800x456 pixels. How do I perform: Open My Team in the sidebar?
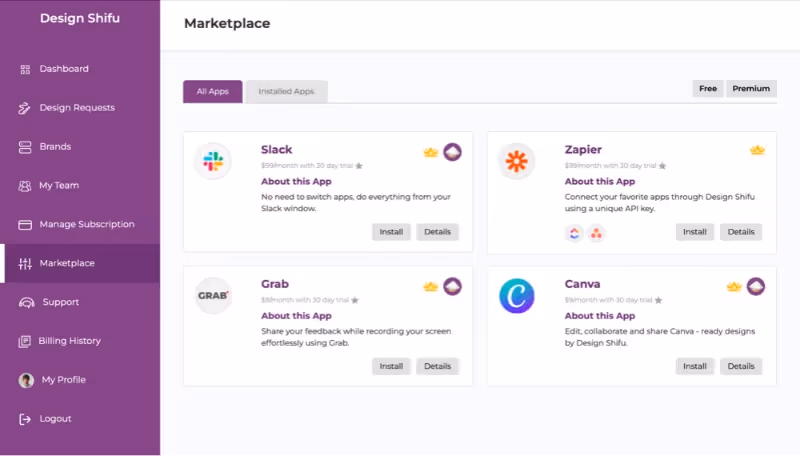80,186
